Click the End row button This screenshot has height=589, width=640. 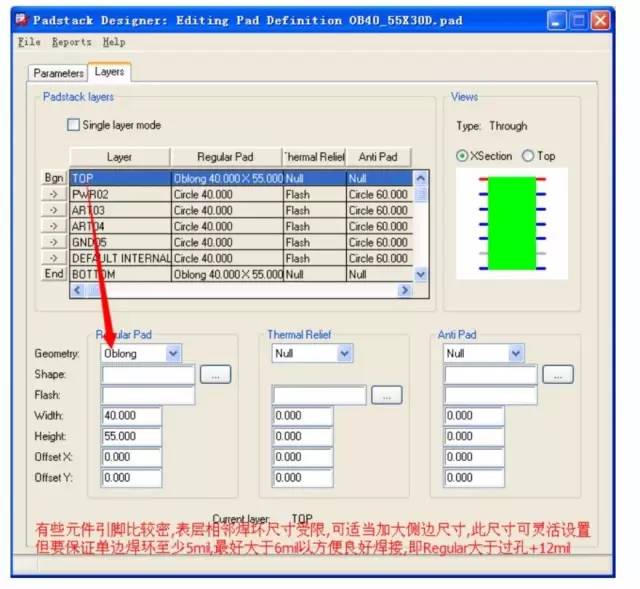point(54,274)
